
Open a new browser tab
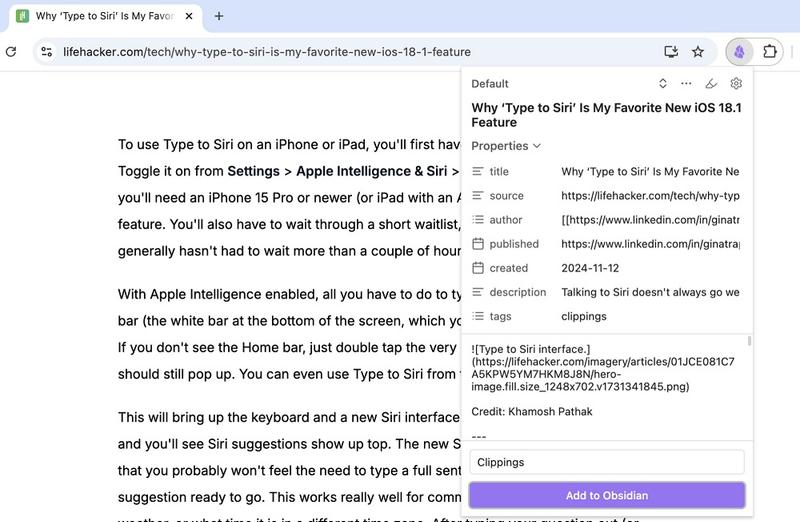click(x=219, y=16)
